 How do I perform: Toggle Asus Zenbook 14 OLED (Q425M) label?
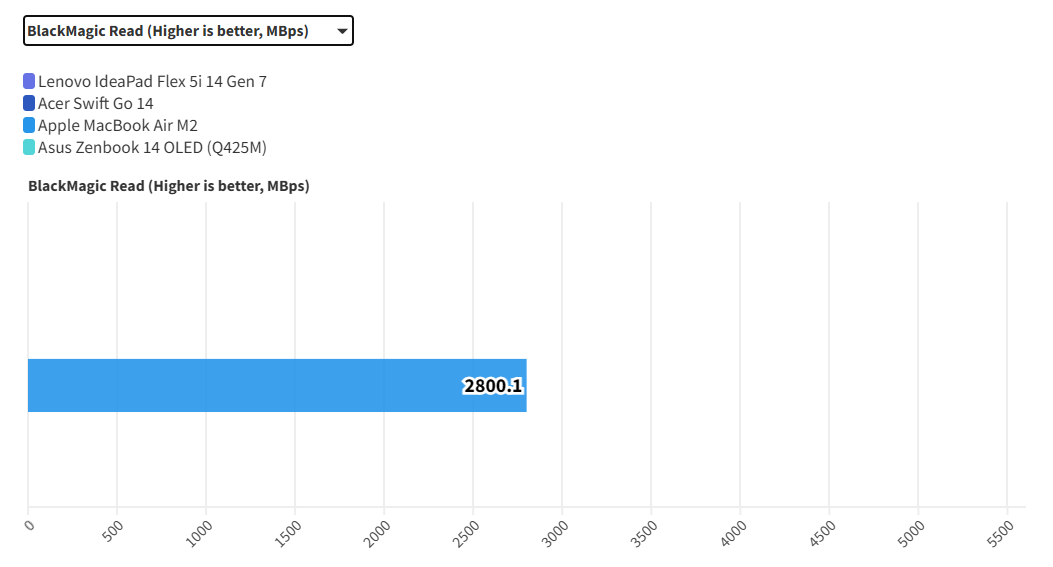[x=152, y=147]
